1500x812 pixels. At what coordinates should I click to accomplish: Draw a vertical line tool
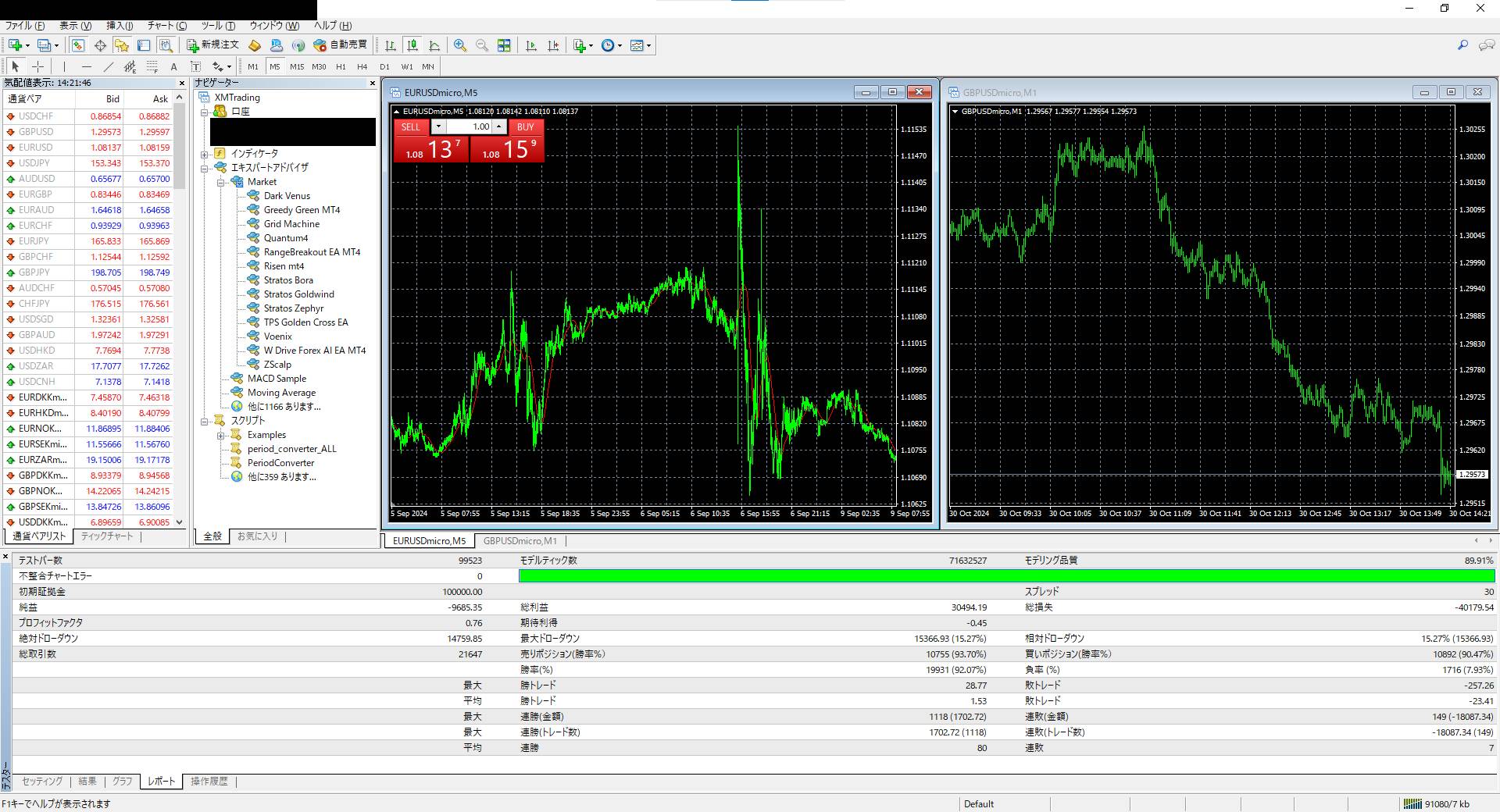click(64, 66)
